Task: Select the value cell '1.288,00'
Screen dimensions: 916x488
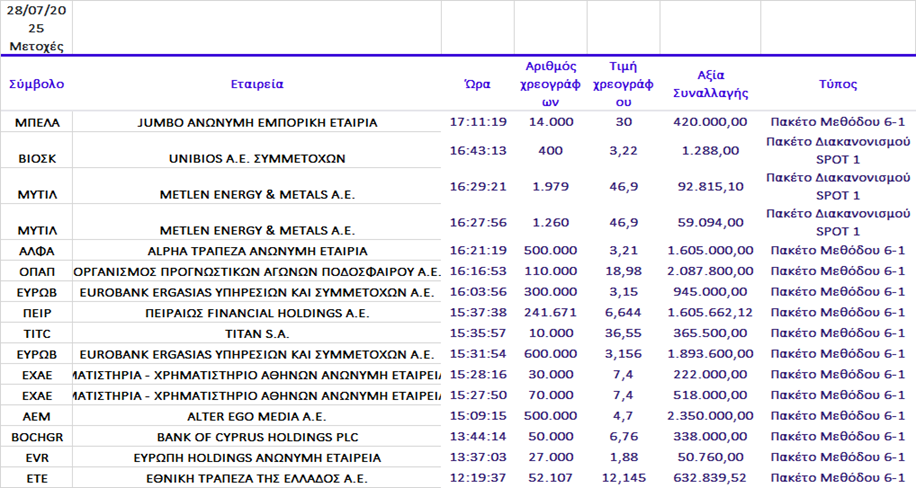Action: (x=710, y=151)
